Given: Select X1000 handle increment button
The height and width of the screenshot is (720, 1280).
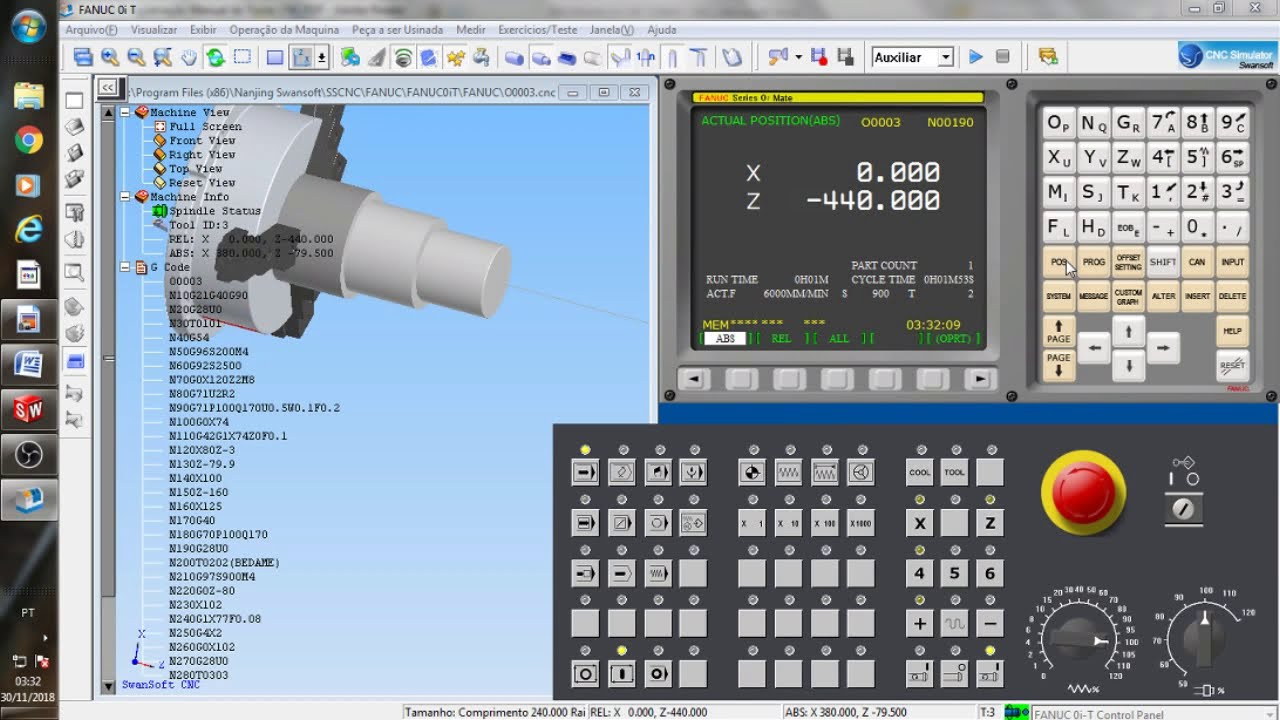Looking at the screenshot, I should click(x=860, y=523).
